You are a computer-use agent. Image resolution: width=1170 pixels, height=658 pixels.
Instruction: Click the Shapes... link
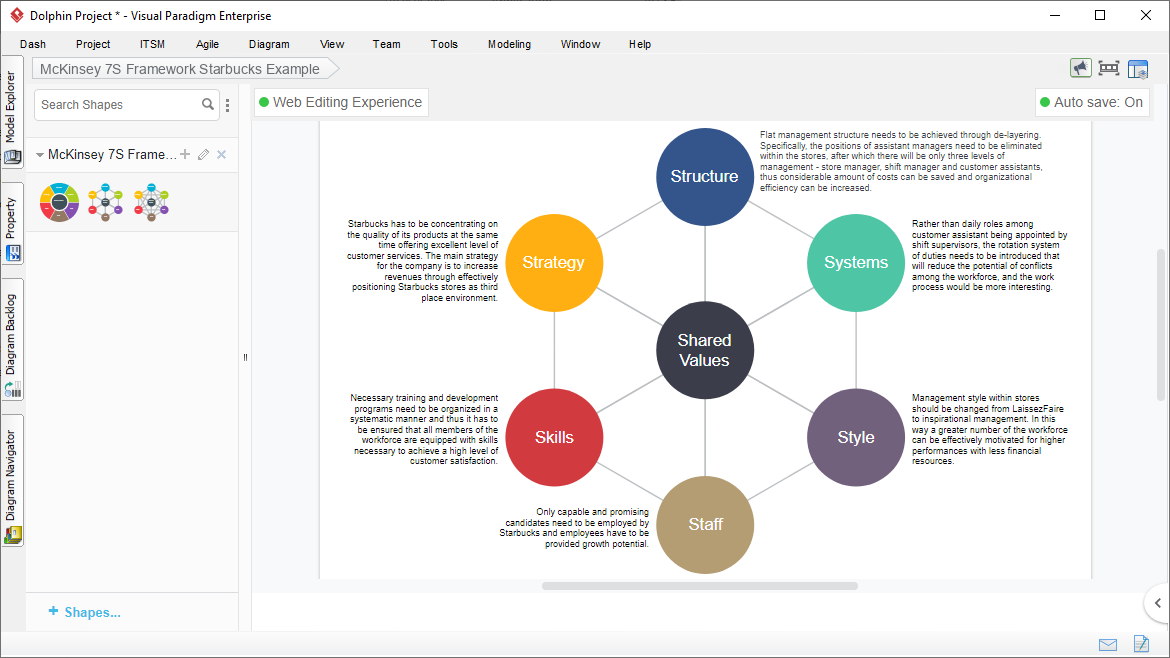pos(85,612)
